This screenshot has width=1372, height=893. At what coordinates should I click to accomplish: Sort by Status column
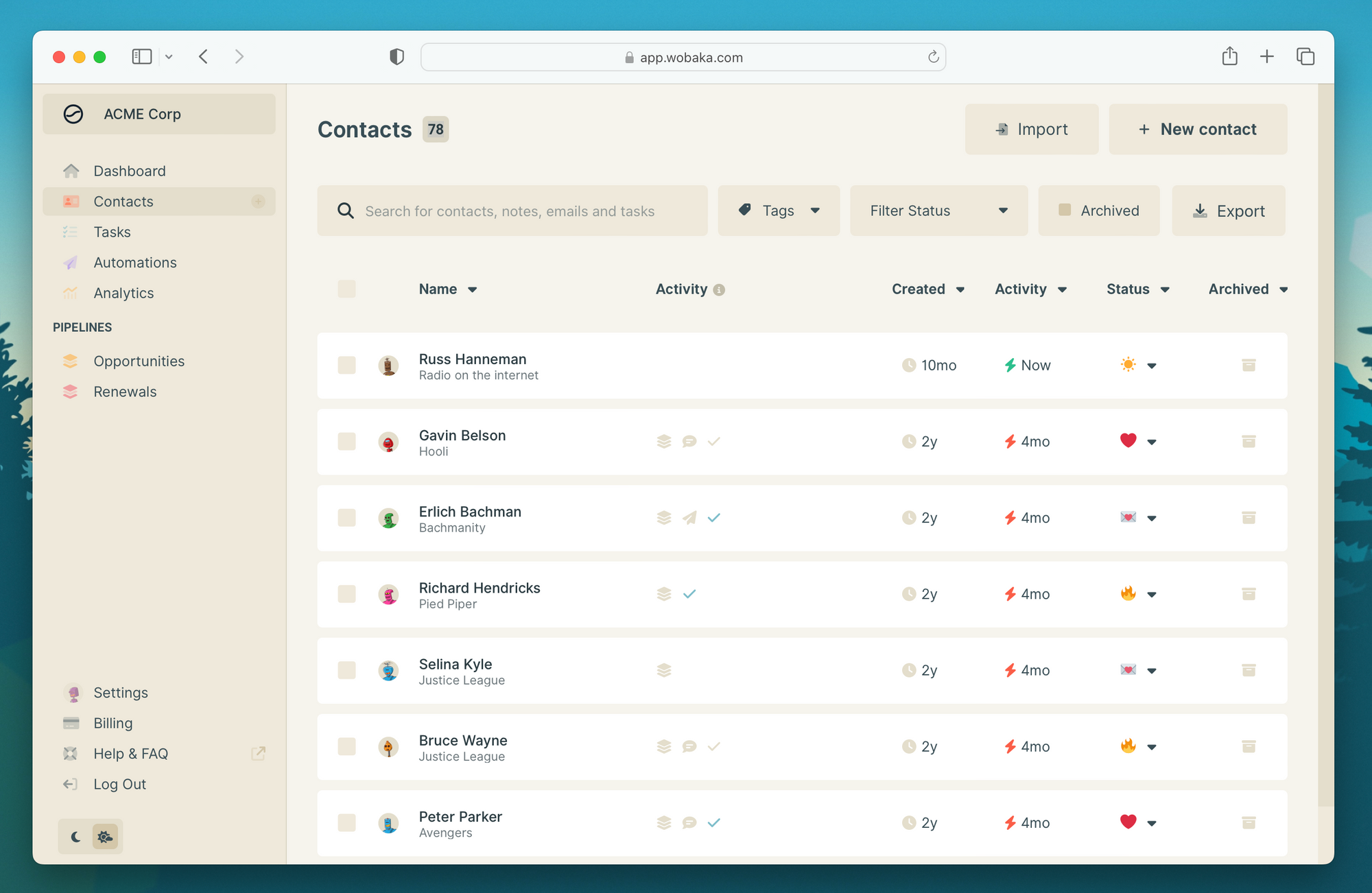(x=1138, y=289)
